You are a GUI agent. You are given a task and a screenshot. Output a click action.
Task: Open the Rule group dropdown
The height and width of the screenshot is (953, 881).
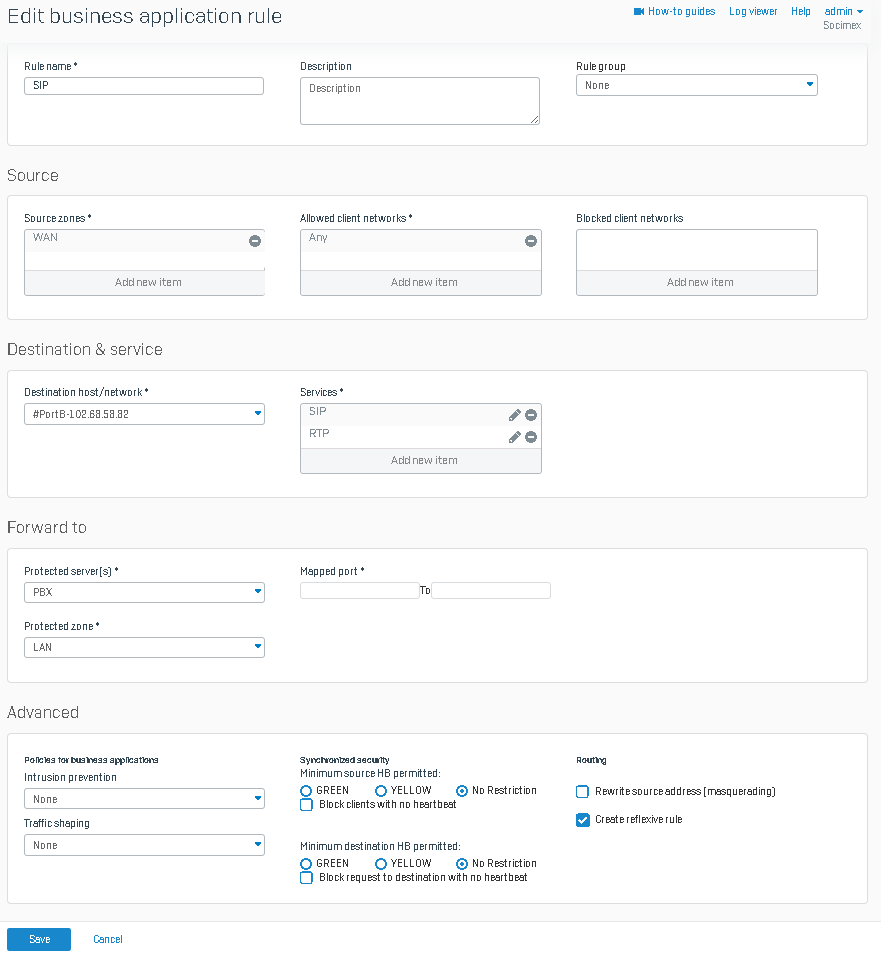click(696, 86)
